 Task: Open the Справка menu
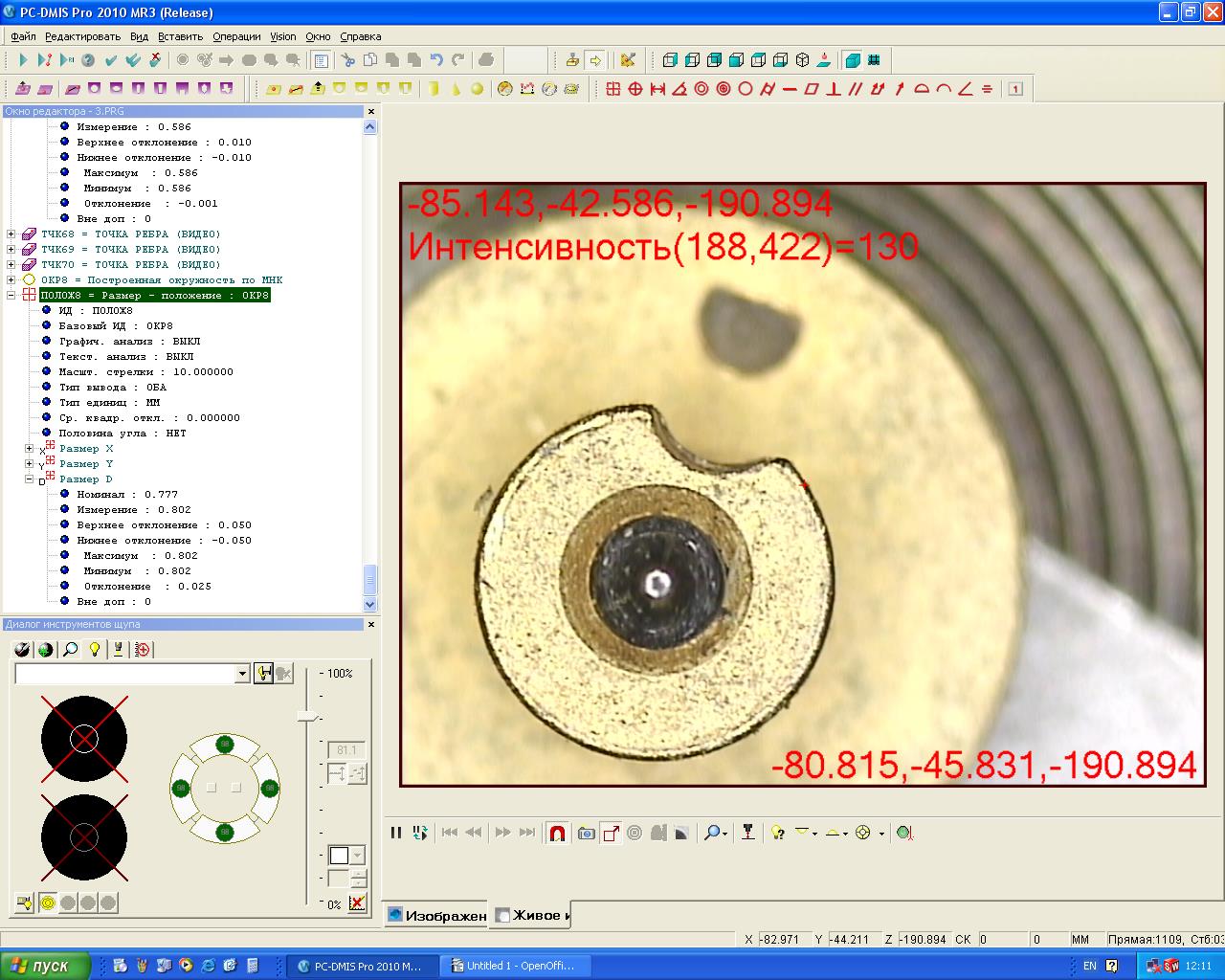360,36
